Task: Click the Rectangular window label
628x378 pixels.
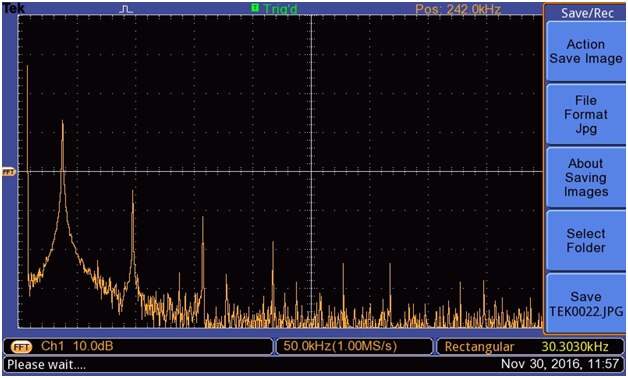Action: 479,347
